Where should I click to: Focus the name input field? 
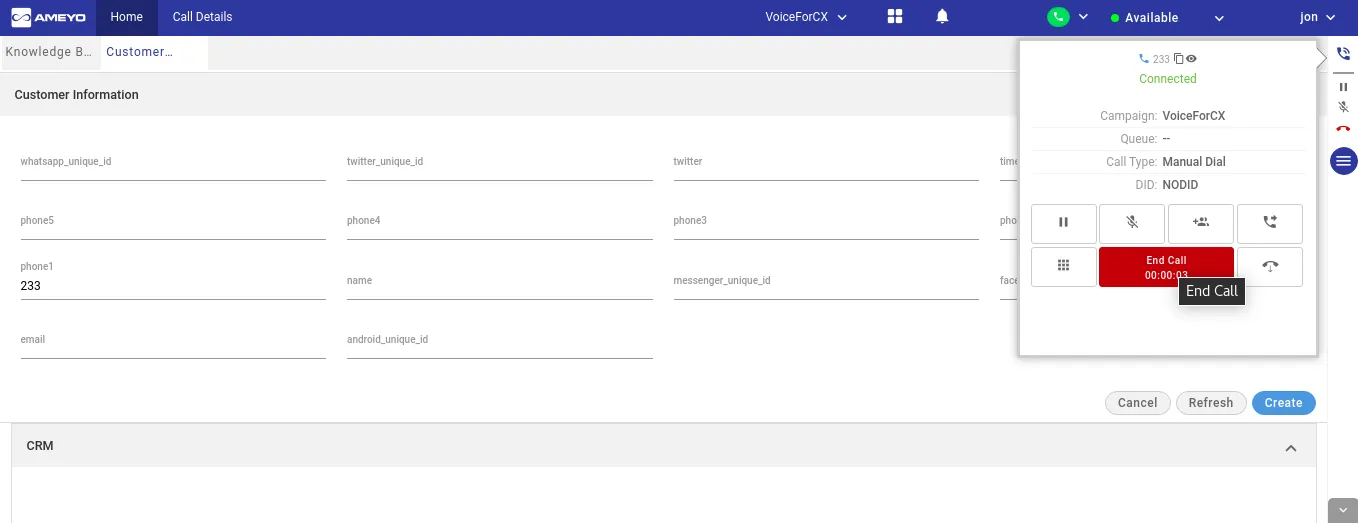500,285
